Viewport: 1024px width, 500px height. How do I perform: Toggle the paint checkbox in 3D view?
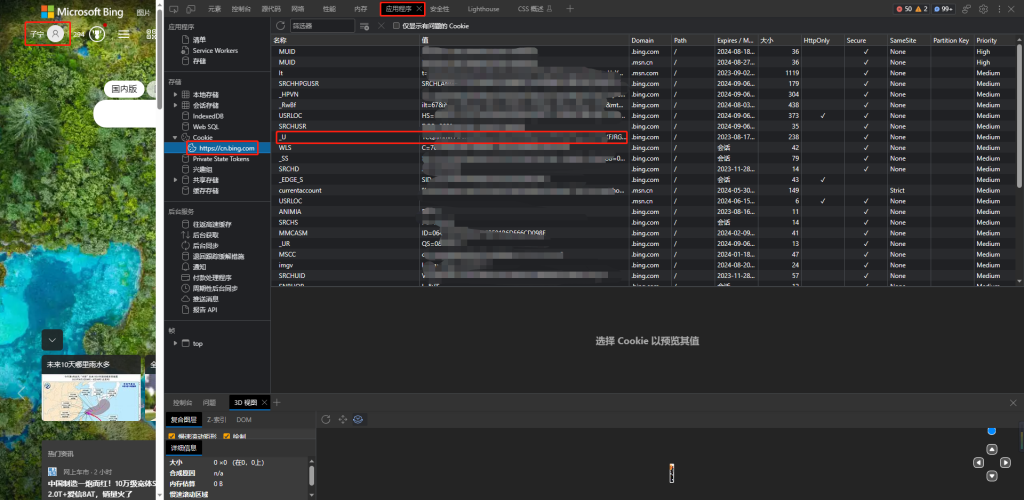pos(227,436)
